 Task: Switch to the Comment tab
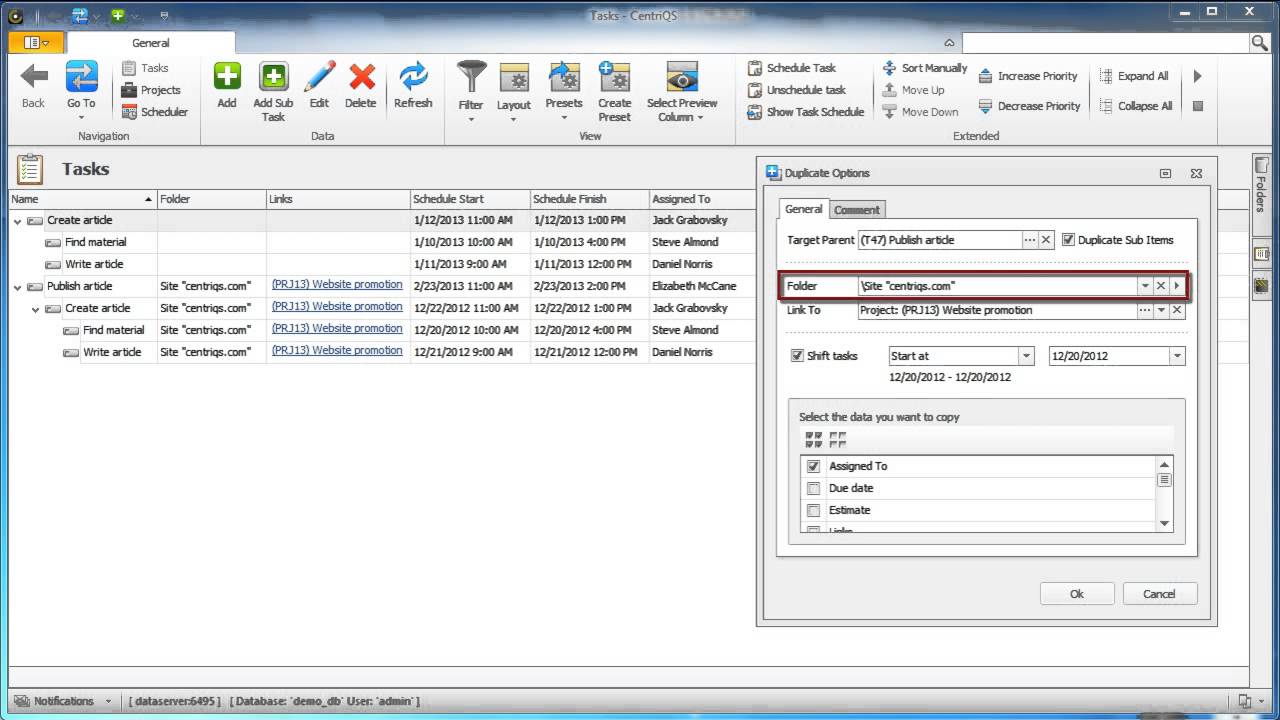pos(857,210)
